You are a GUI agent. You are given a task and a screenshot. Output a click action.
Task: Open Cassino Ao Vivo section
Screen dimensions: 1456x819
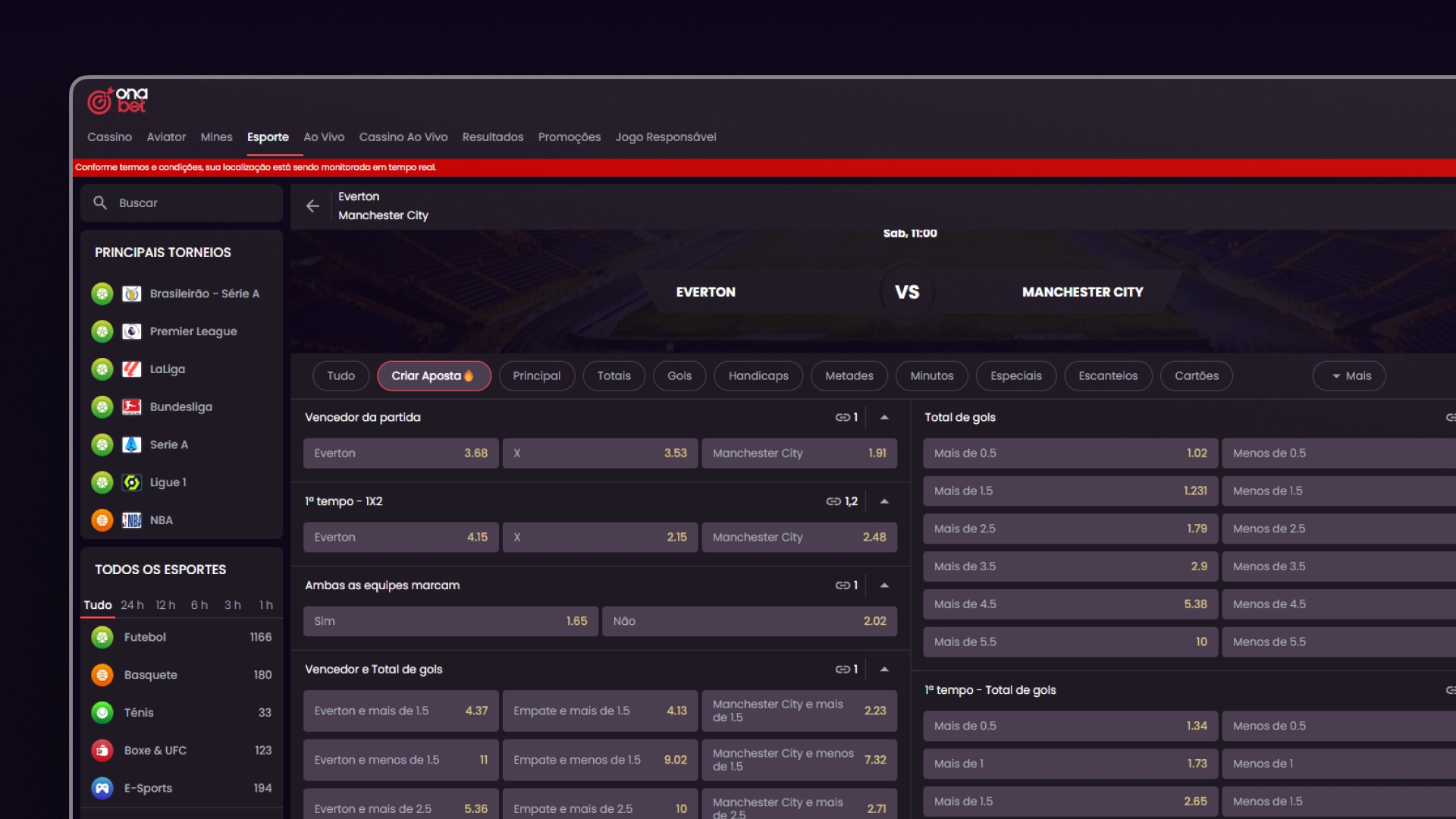[x=403, y=137]
